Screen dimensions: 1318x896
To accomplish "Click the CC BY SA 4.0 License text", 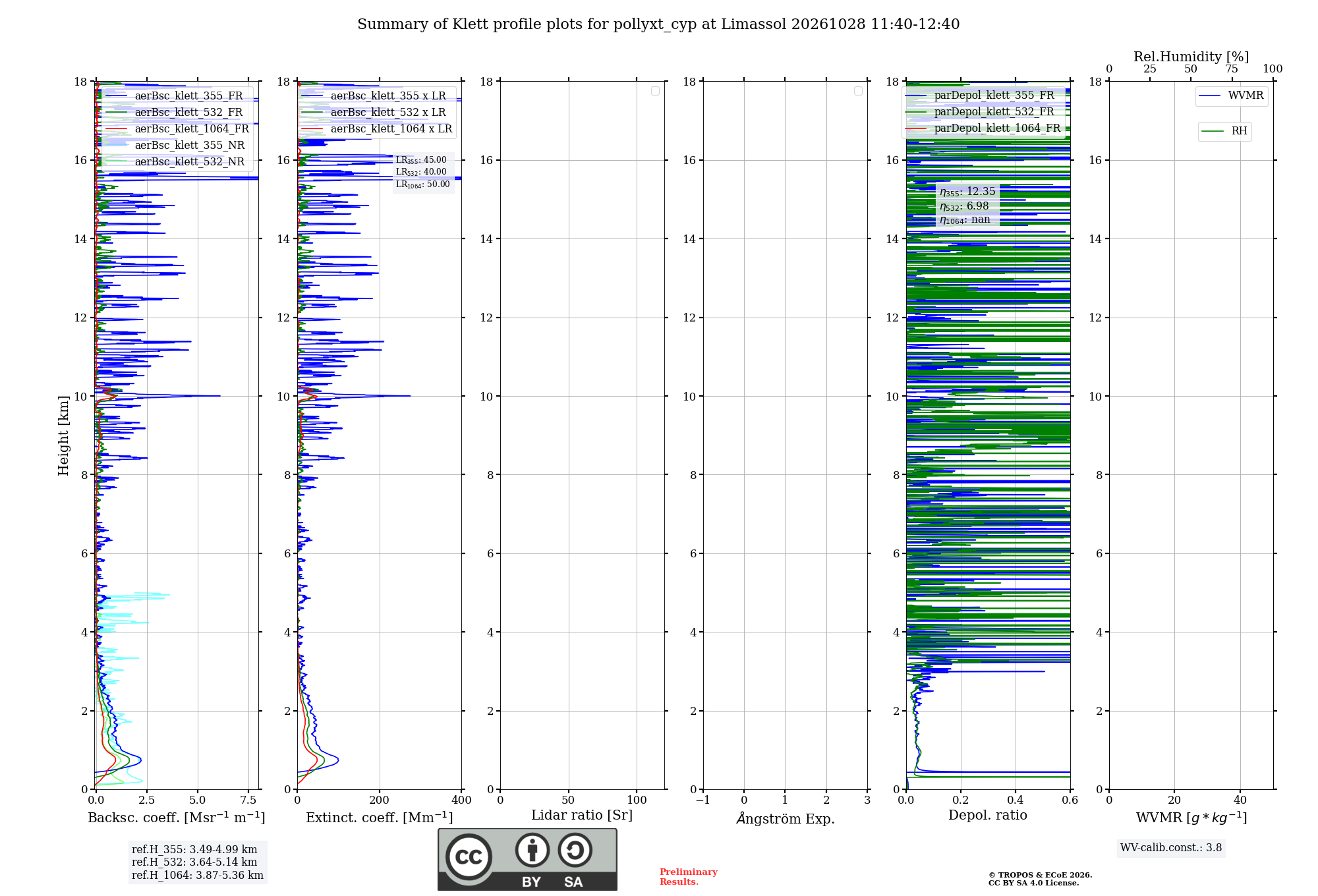I will click(1033, 883).
